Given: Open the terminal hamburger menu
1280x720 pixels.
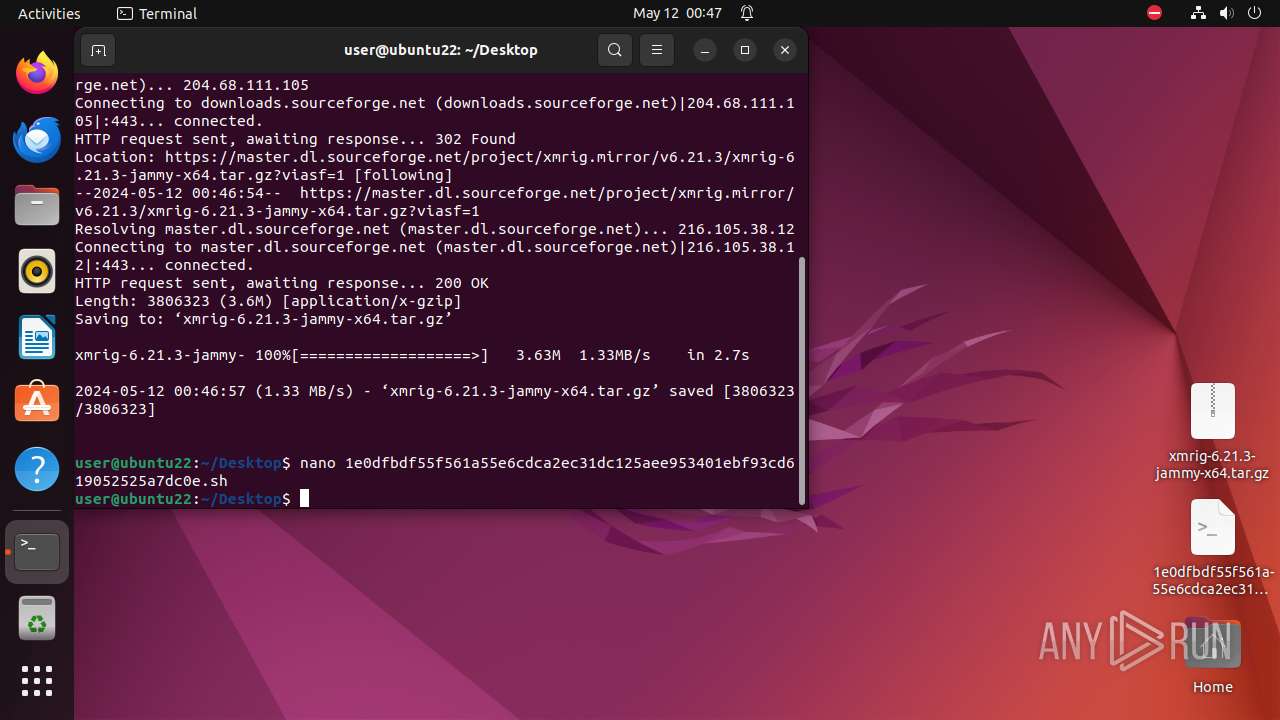Looking at the screenshot, I should tap(657, 50).
